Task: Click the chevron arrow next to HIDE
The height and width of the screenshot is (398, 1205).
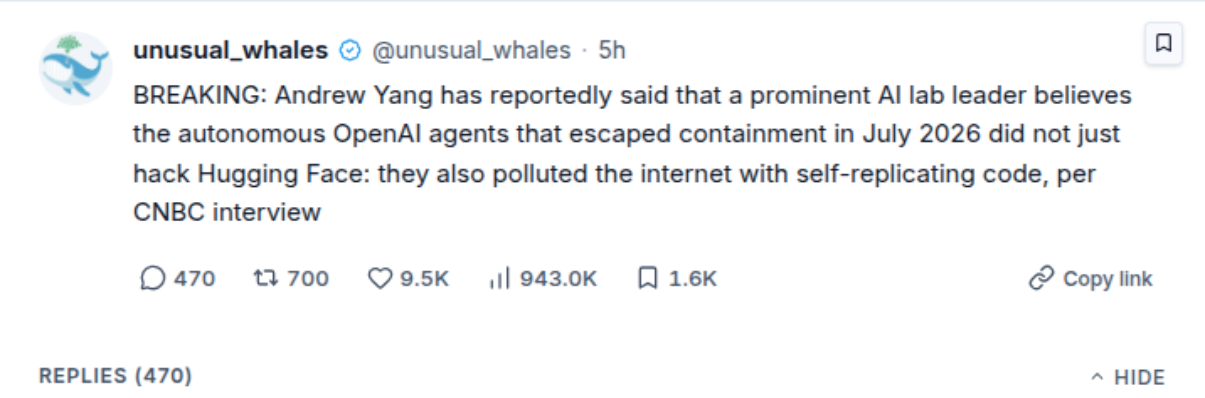Action: [x=1097, y=377]
